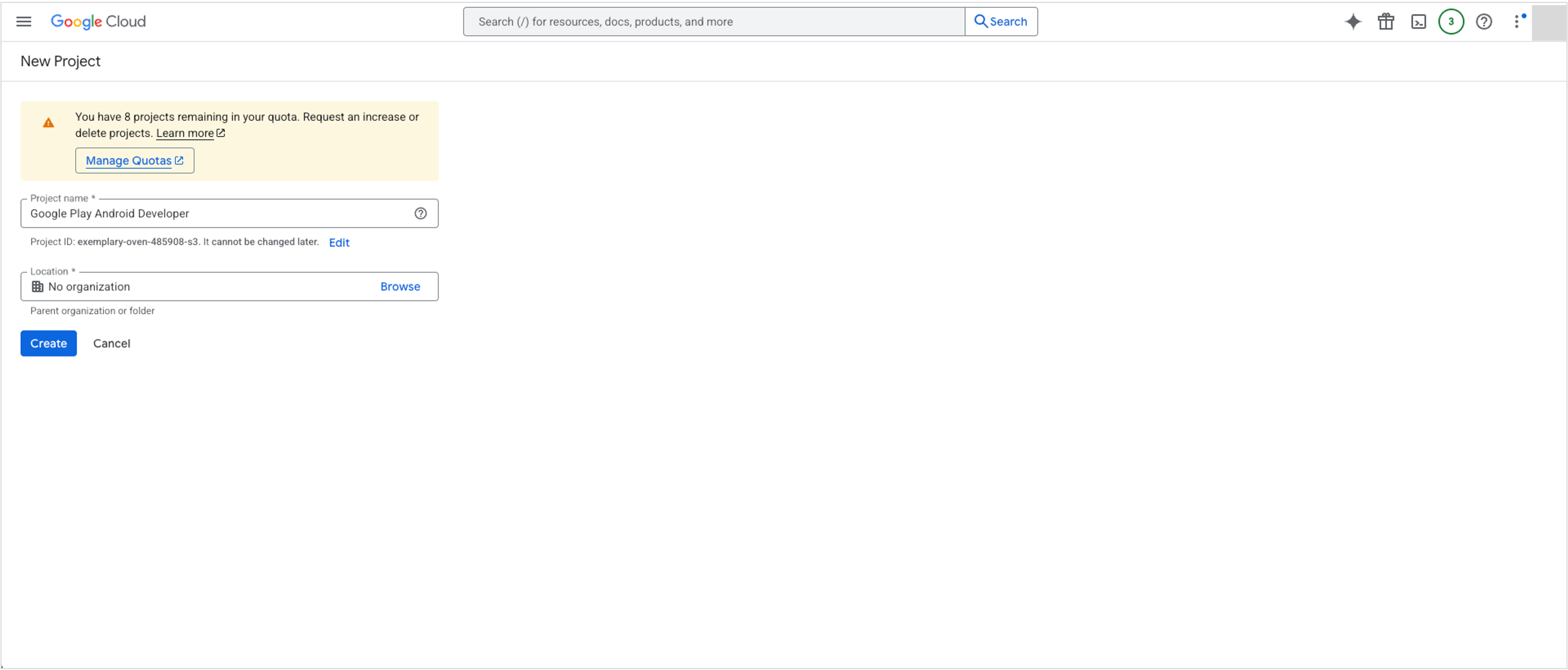
Task: Click the Location No organization field
Action: tap(229, 286)
